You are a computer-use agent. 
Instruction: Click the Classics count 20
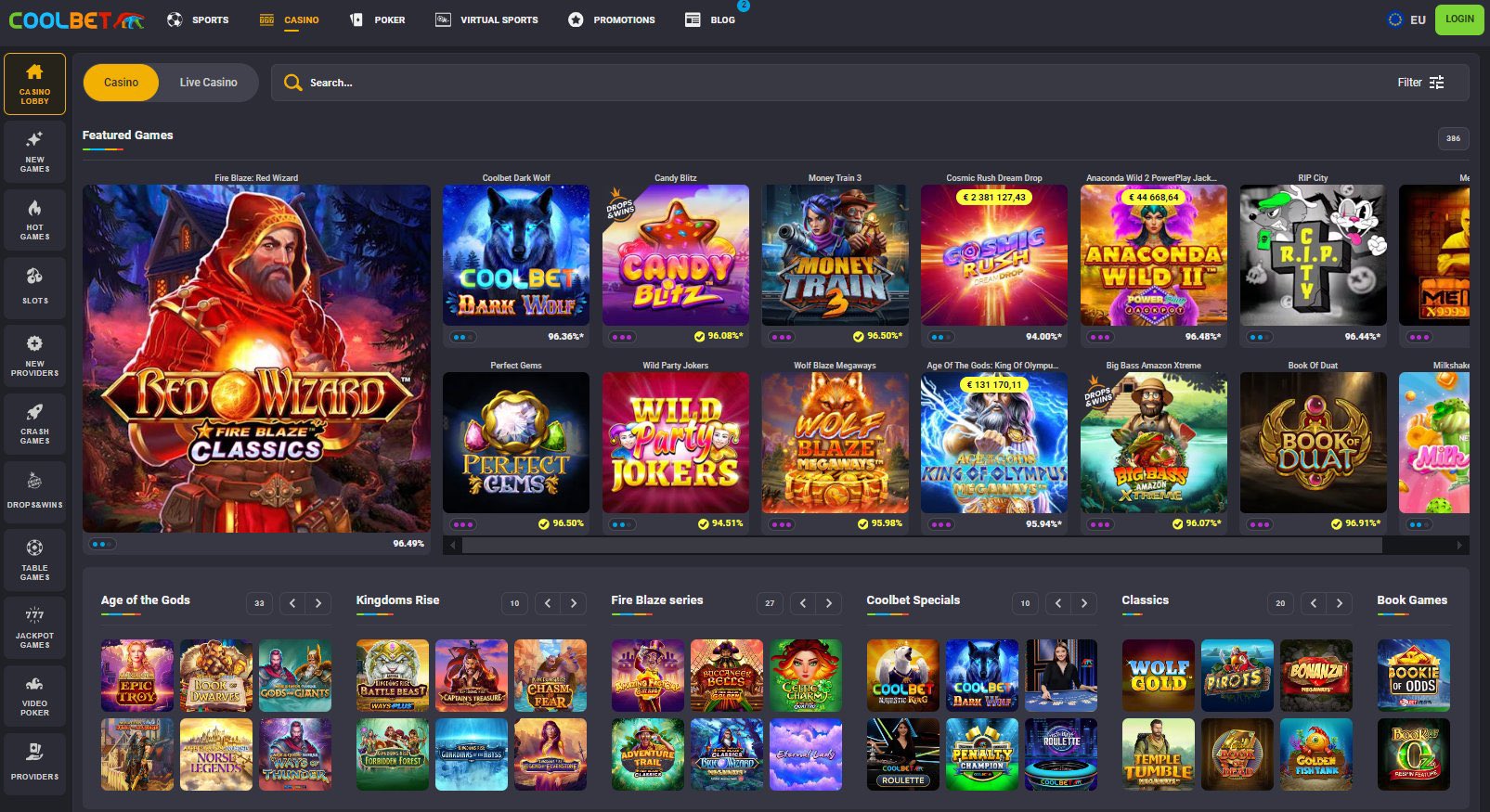1280,603
